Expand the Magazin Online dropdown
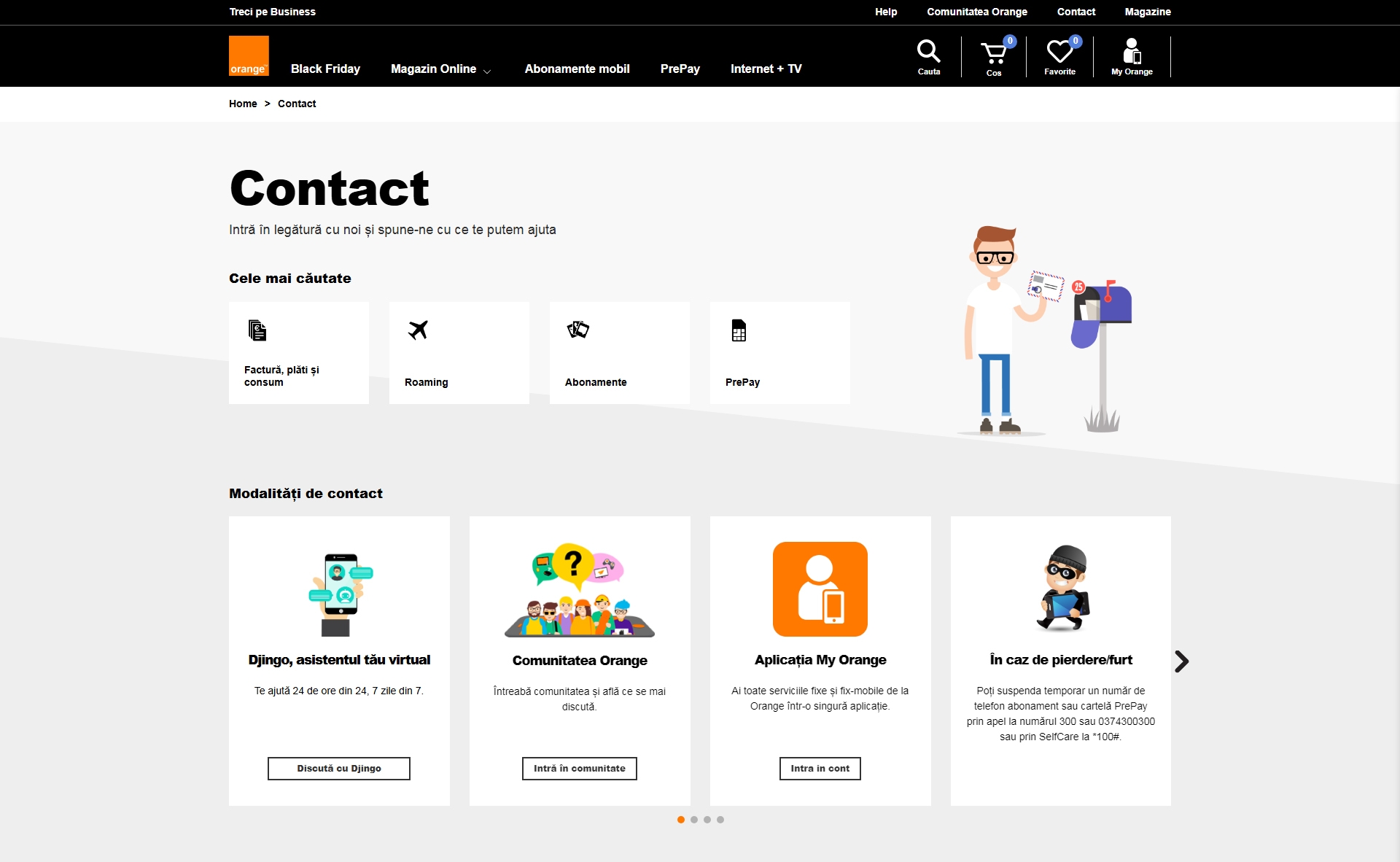 coord(440,69)
